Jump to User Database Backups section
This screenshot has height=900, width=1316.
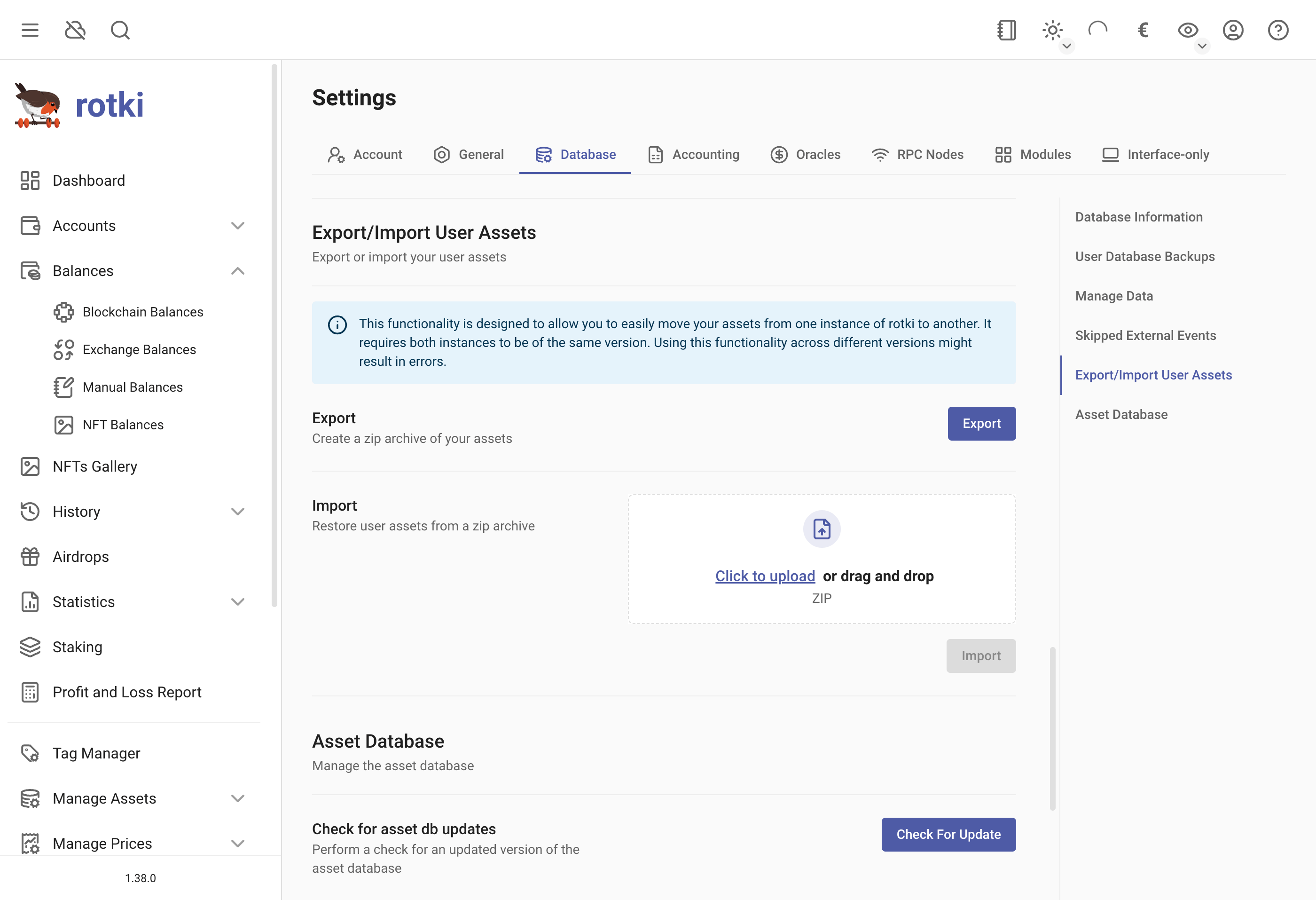coord(1145,257)
